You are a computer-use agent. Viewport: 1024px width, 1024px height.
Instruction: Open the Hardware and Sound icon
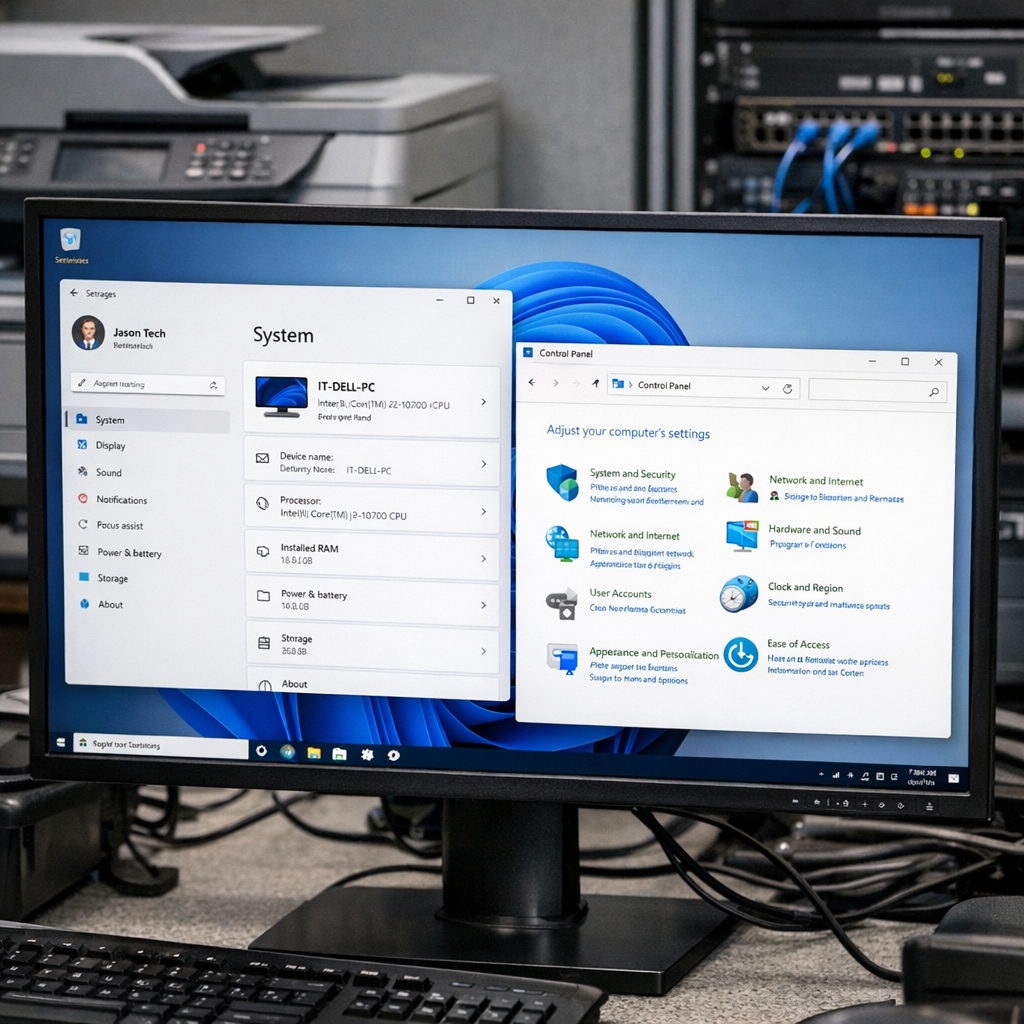pos(742,536)
